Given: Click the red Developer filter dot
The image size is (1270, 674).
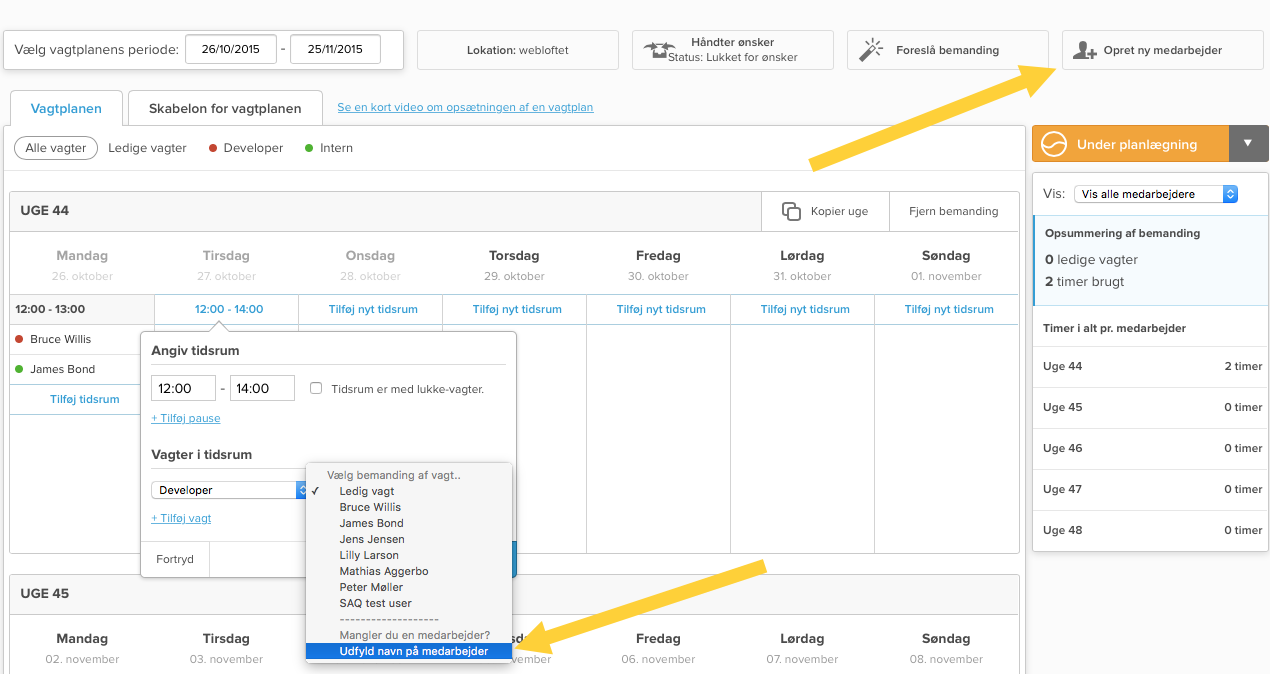Looking at the screenshot, I should [x=213, y=148].
